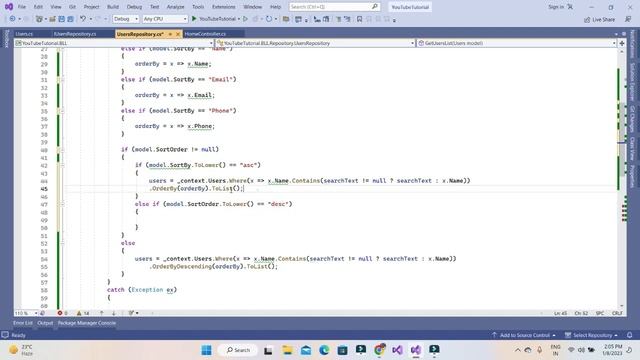Collapse the code block at line 35
Viewport: 640px width, 360px height.
[62, 111]
